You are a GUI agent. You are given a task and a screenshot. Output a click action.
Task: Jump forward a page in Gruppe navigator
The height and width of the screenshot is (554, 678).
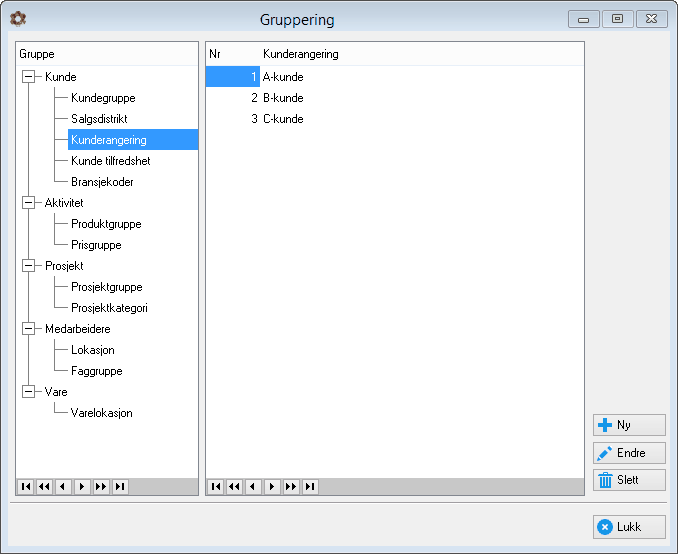(101, 487)
